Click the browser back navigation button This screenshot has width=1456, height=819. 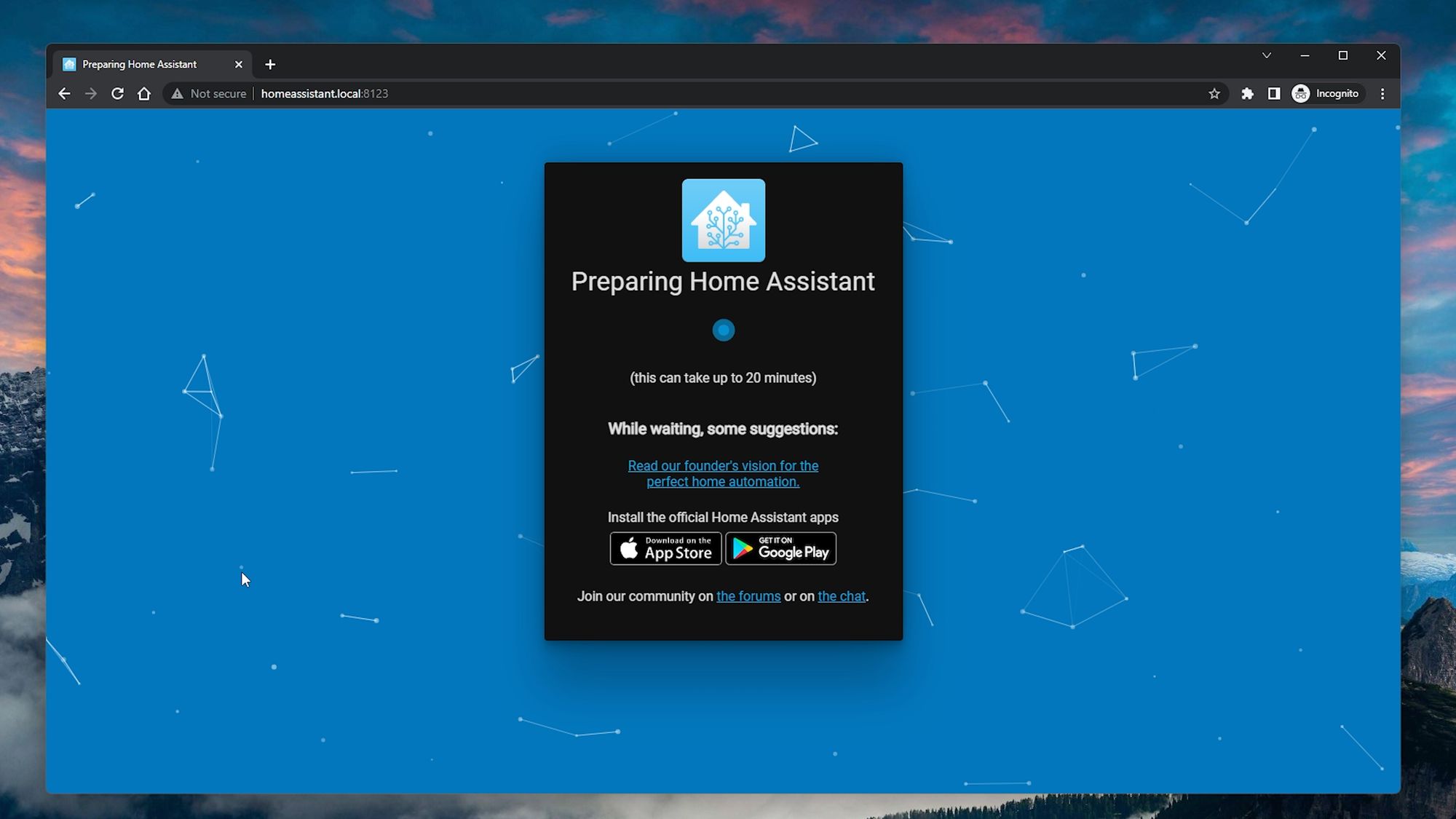[63, 93]
